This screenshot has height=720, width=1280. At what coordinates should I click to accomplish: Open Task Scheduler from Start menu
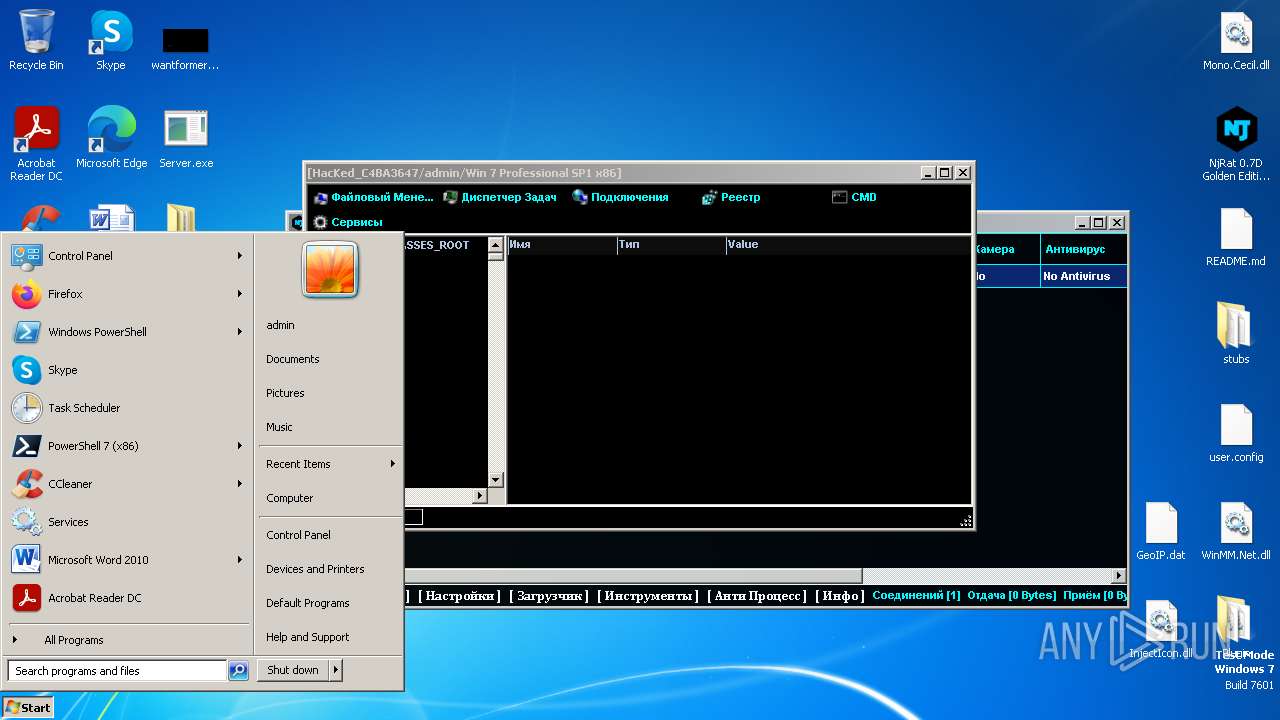click(128, 408)
